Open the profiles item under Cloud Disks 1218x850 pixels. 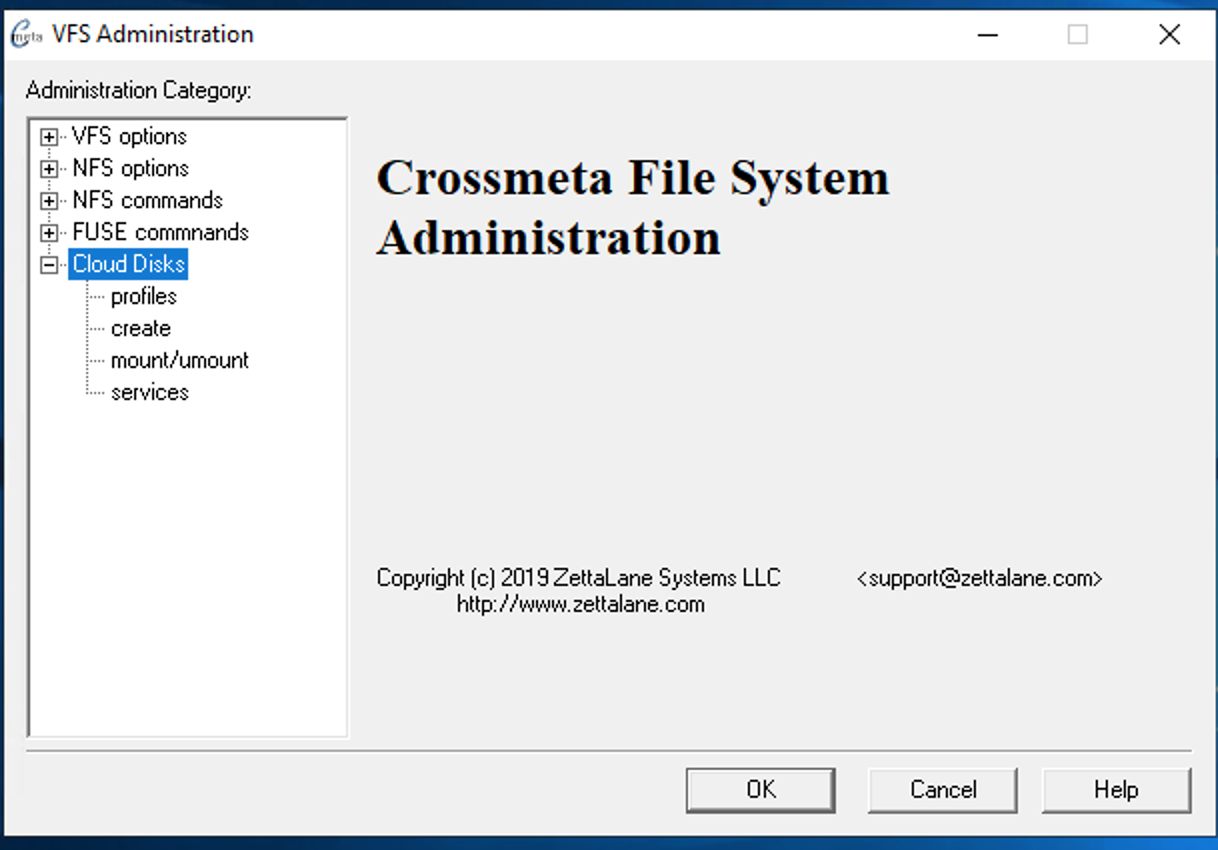coord(144,297)
